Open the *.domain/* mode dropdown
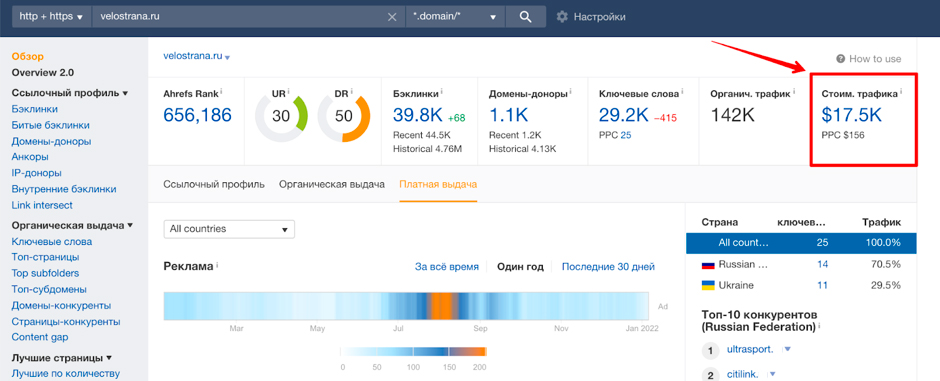 pos(455,17)
